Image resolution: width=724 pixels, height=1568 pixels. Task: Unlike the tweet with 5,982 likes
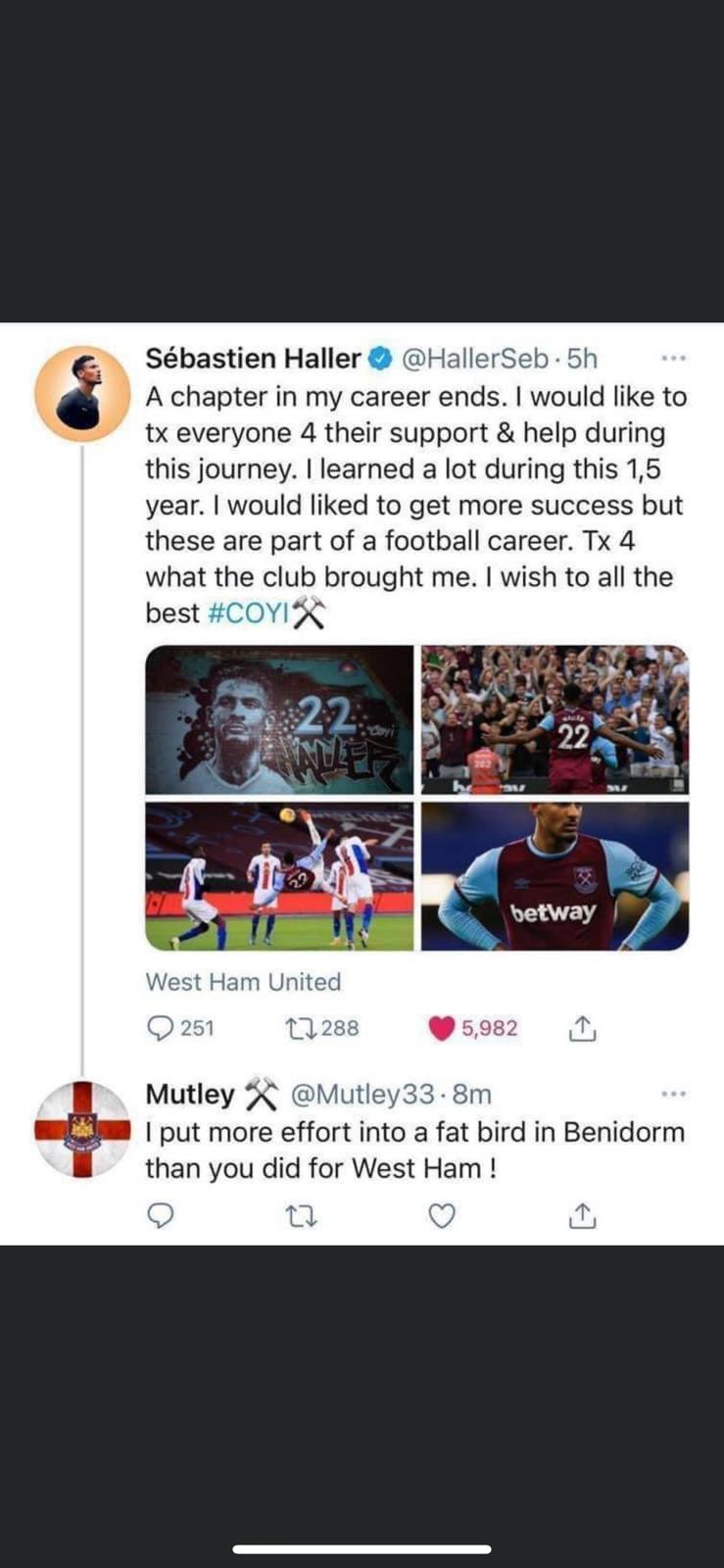pos(443,1028)
